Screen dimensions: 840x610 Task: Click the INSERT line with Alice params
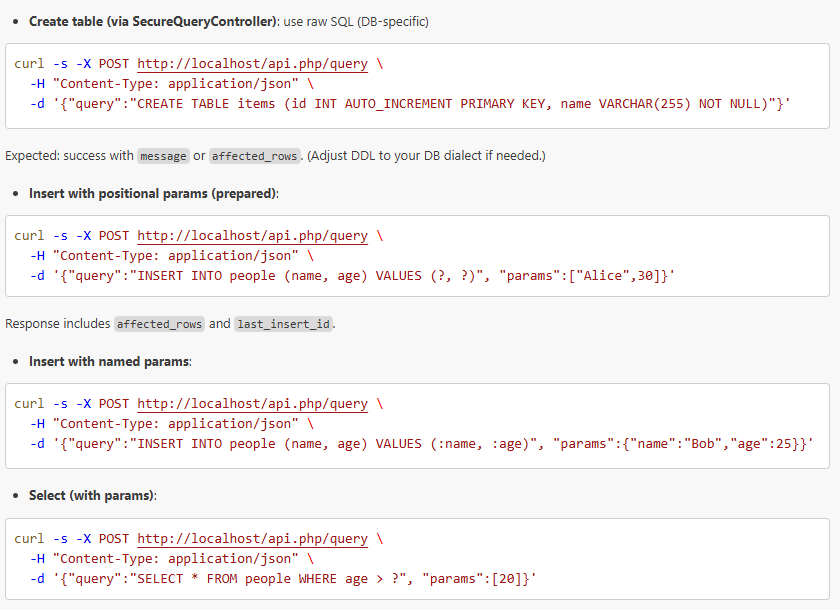coord(352,276)
